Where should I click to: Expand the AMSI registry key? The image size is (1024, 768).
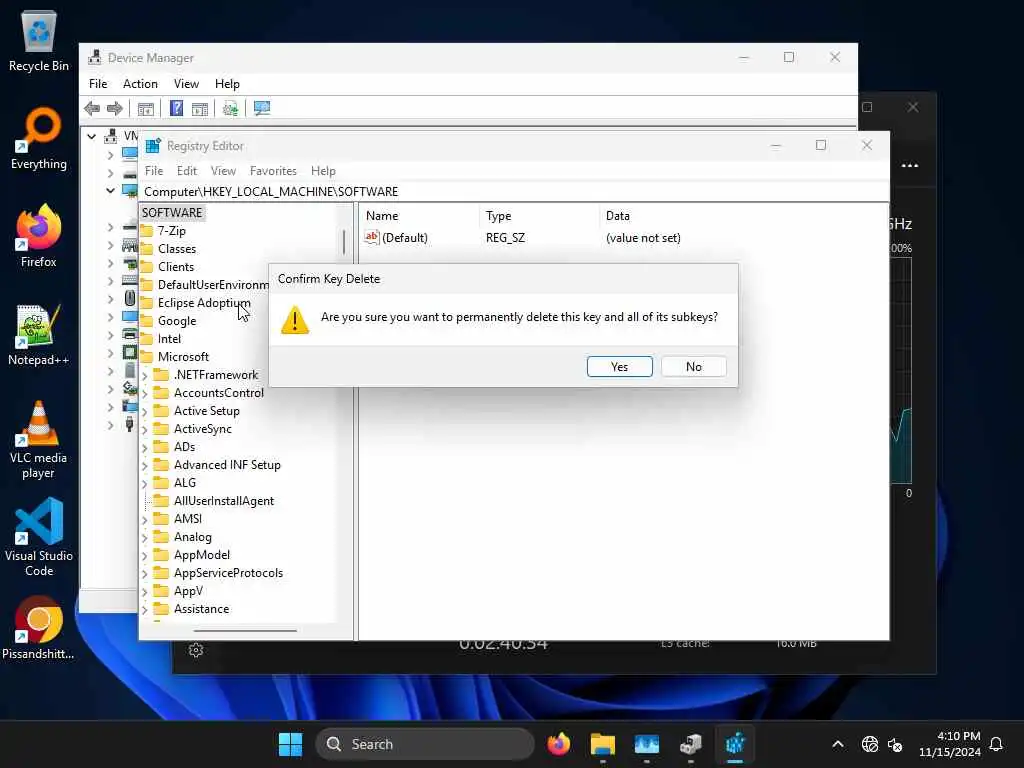(145, 520)
